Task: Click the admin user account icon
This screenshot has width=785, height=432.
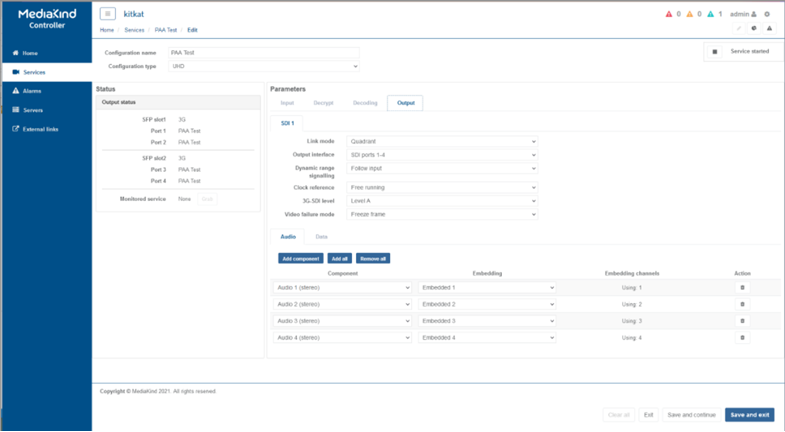Action: click(x=754, y=14)
